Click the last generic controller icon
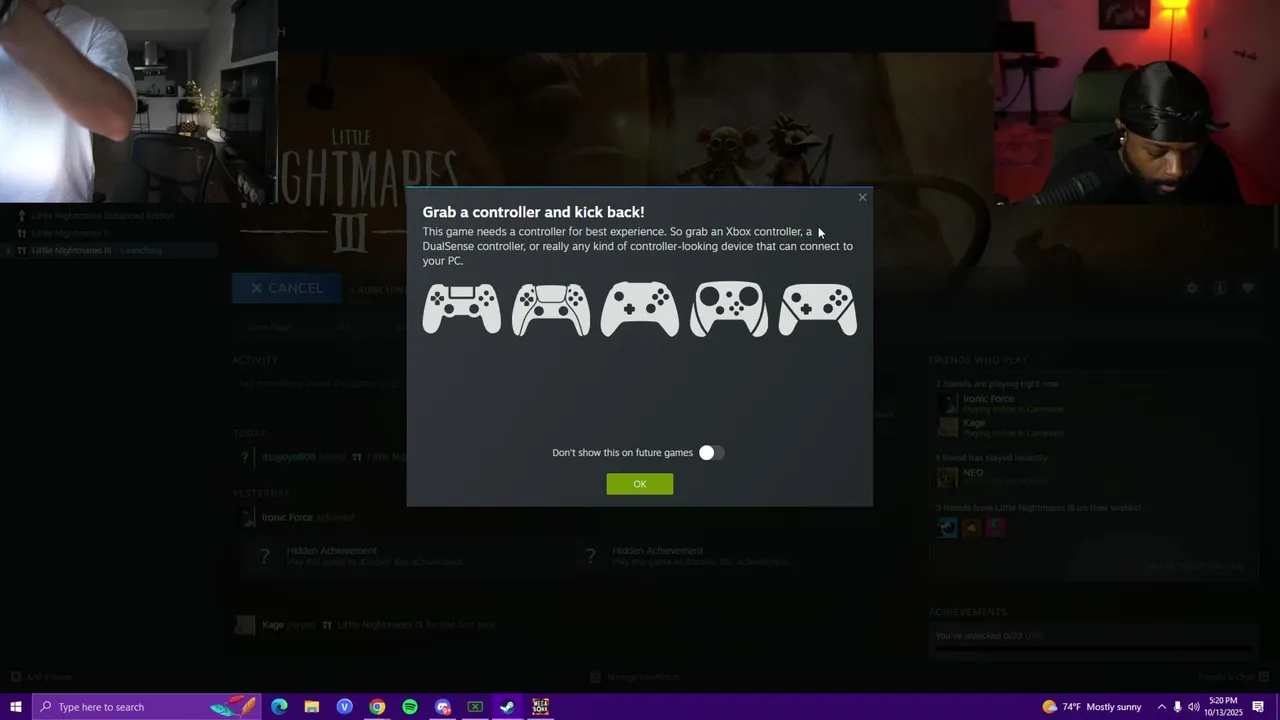The height and width of the screenshot is (720, 1280). pos(817,309)
